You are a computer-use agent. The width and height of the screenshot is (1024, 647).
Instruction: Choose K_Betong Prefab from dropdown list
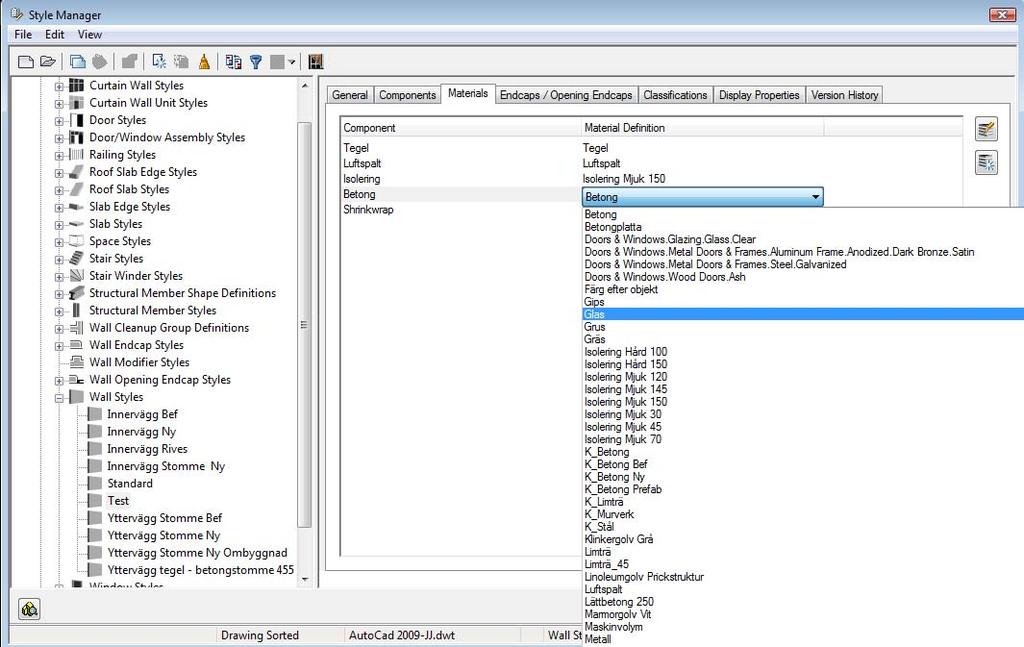pos(623,489)
